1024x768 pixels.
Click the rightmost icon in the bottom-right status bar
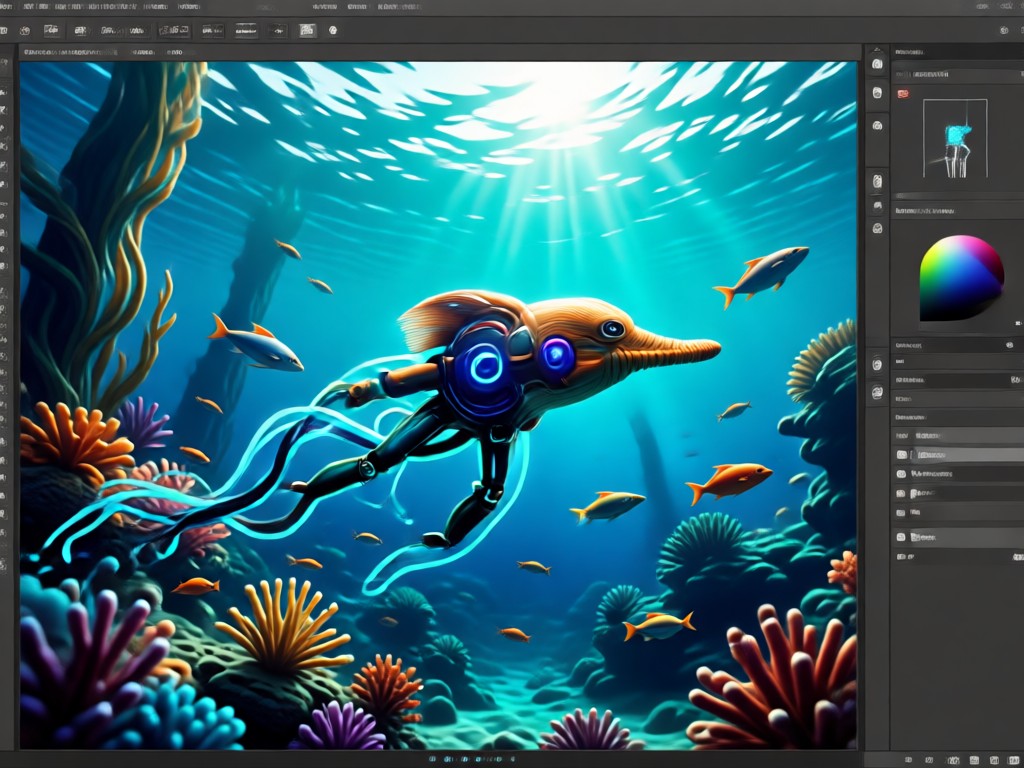pos(1014,760)
